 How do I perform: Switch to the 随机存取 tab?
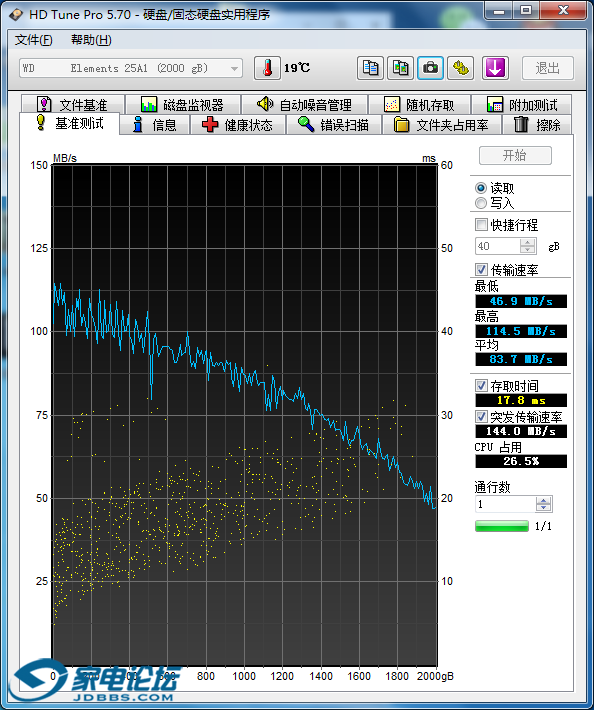[420, 105]
